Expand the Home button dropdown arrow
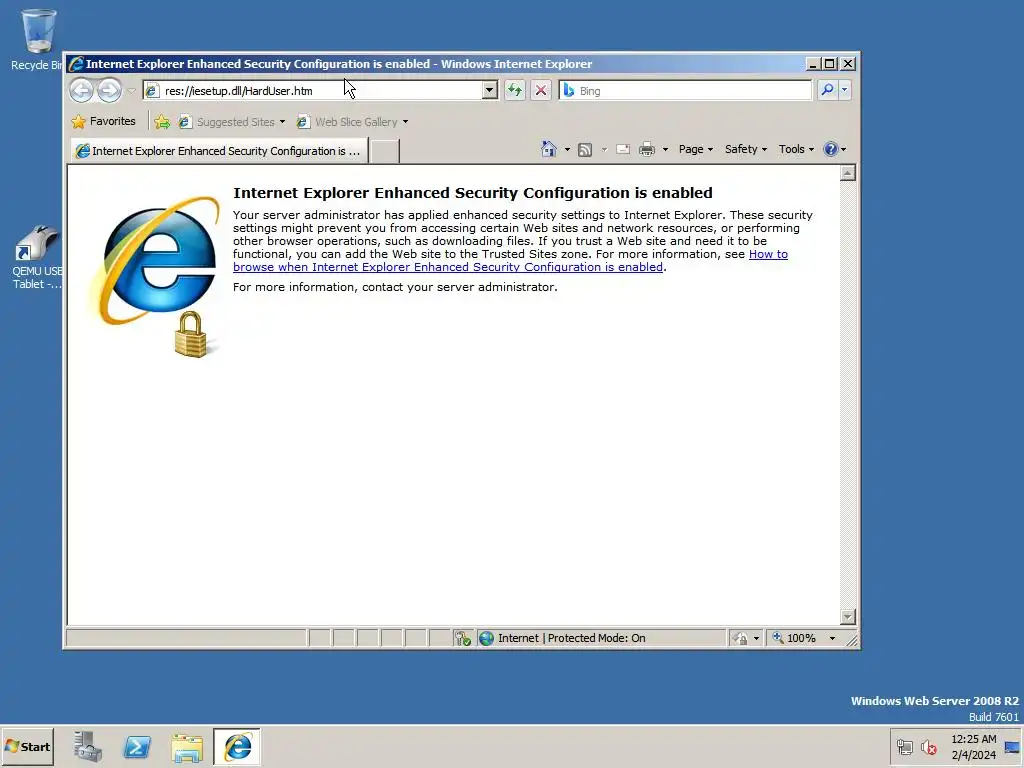The height and width of the screenshot is (768, 1024). 567,150
